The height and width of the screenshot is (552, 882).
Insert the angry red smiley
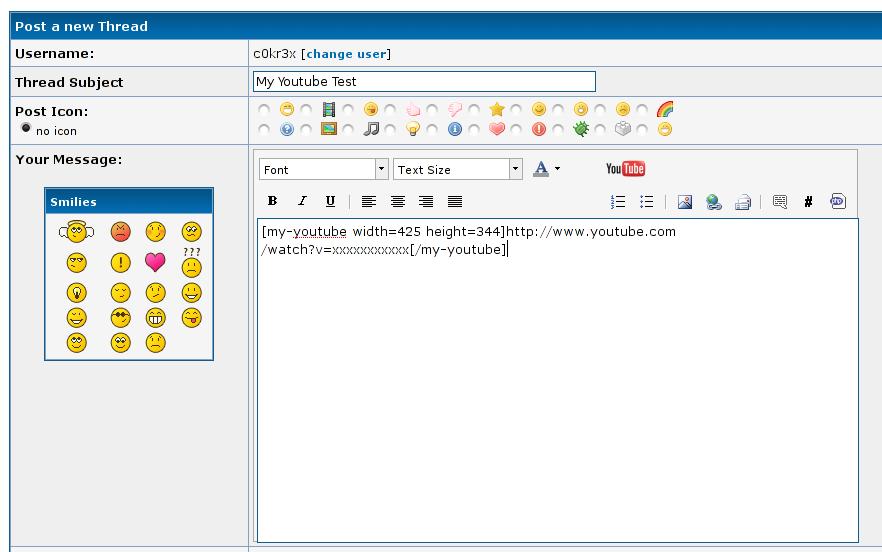[120, 231]
